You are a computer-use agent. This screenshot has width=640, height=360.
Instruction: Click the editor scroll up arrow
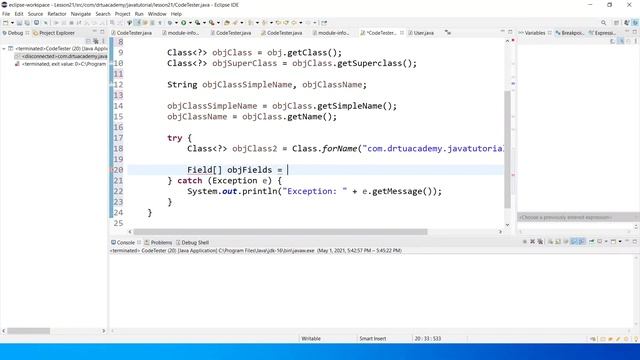[507, 41]
